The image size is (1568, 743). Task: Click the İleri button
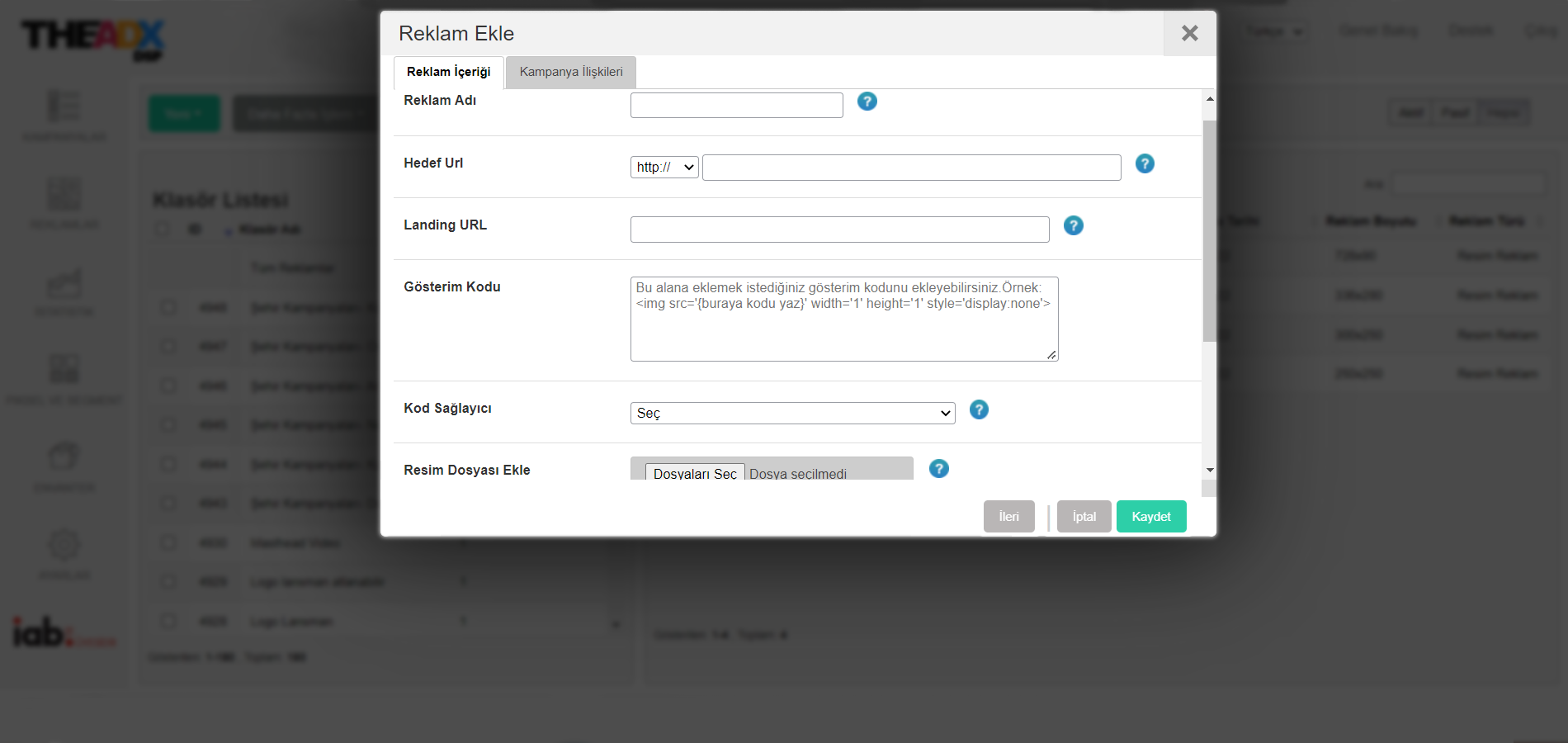coord(1008,517)
